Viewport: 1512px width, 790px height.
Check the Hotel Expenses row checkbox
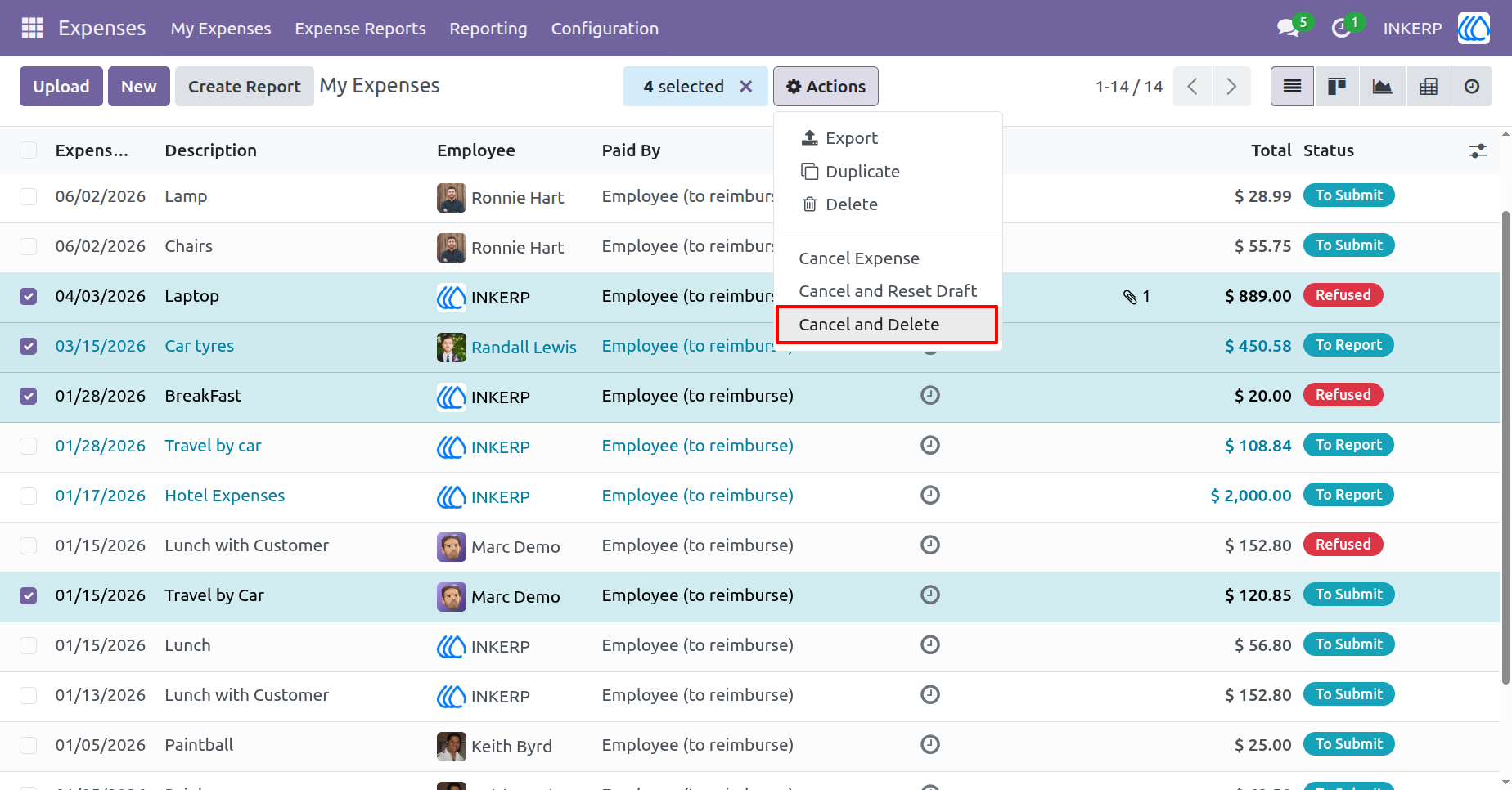[x=29, y=496]
